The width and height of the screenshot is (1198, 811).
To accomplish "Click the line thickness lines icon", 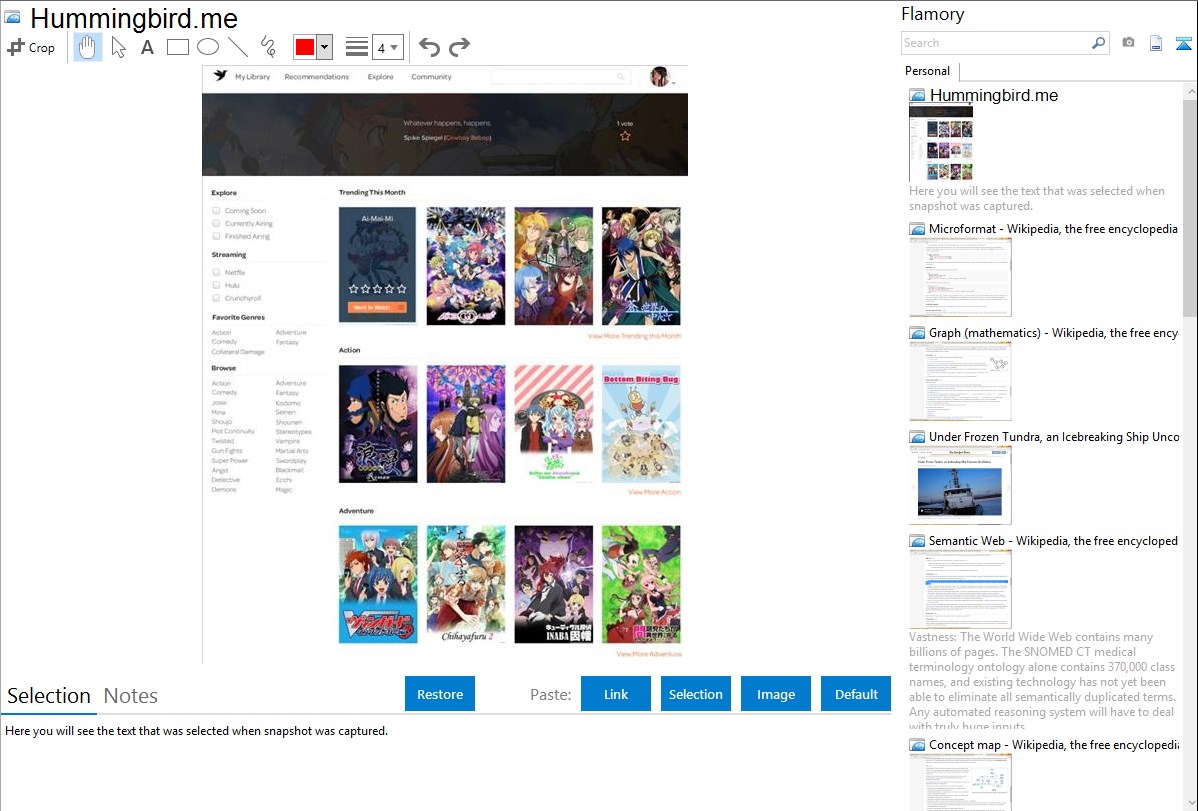I will point(357,47).
